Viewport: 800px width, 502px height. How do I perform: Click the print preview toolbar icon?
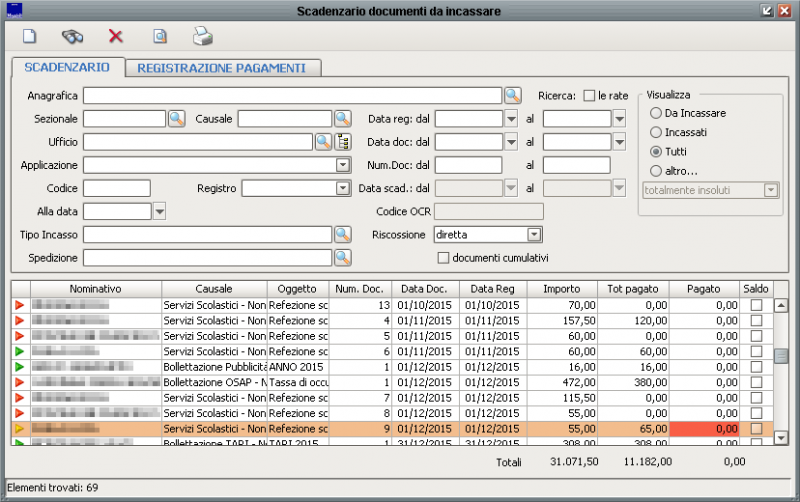pyautogui.click(x=159, y=37)
